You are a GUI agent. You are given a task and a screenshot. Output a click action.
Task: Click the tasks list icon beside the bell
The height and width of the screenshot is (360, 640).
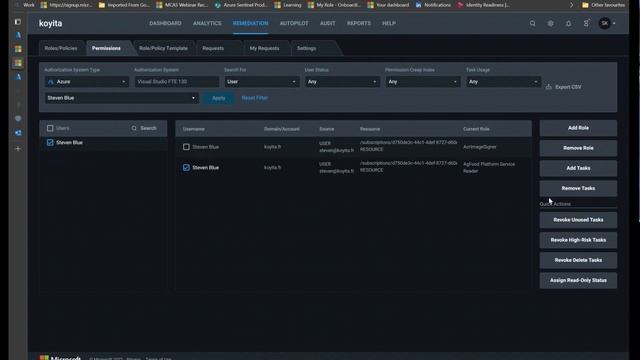coord(587,23)
